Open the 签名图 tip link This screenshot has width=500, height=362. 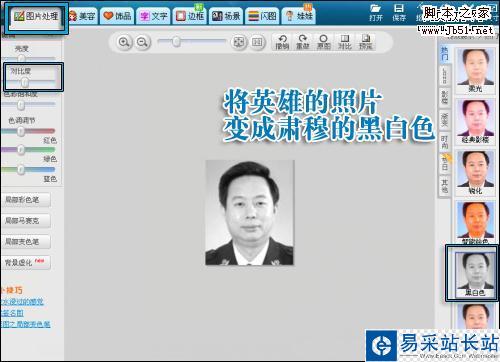click(12, 313)
